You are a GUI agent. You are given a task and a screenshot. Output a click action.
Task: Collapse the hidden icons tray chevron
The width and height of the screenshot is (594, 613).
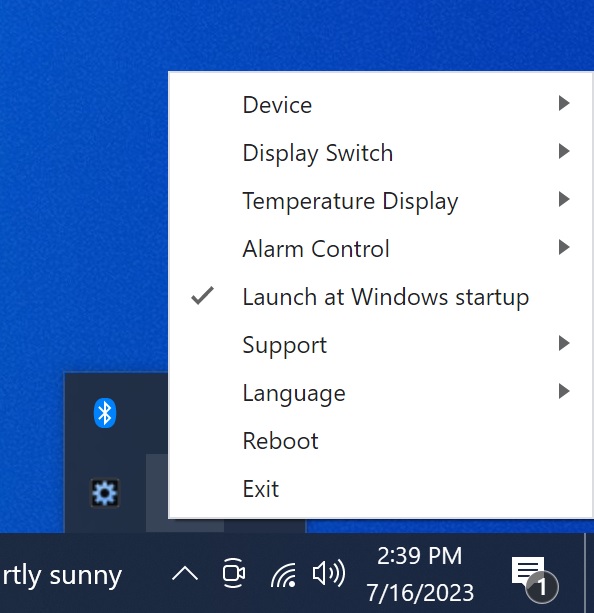(x=185, y=574)
